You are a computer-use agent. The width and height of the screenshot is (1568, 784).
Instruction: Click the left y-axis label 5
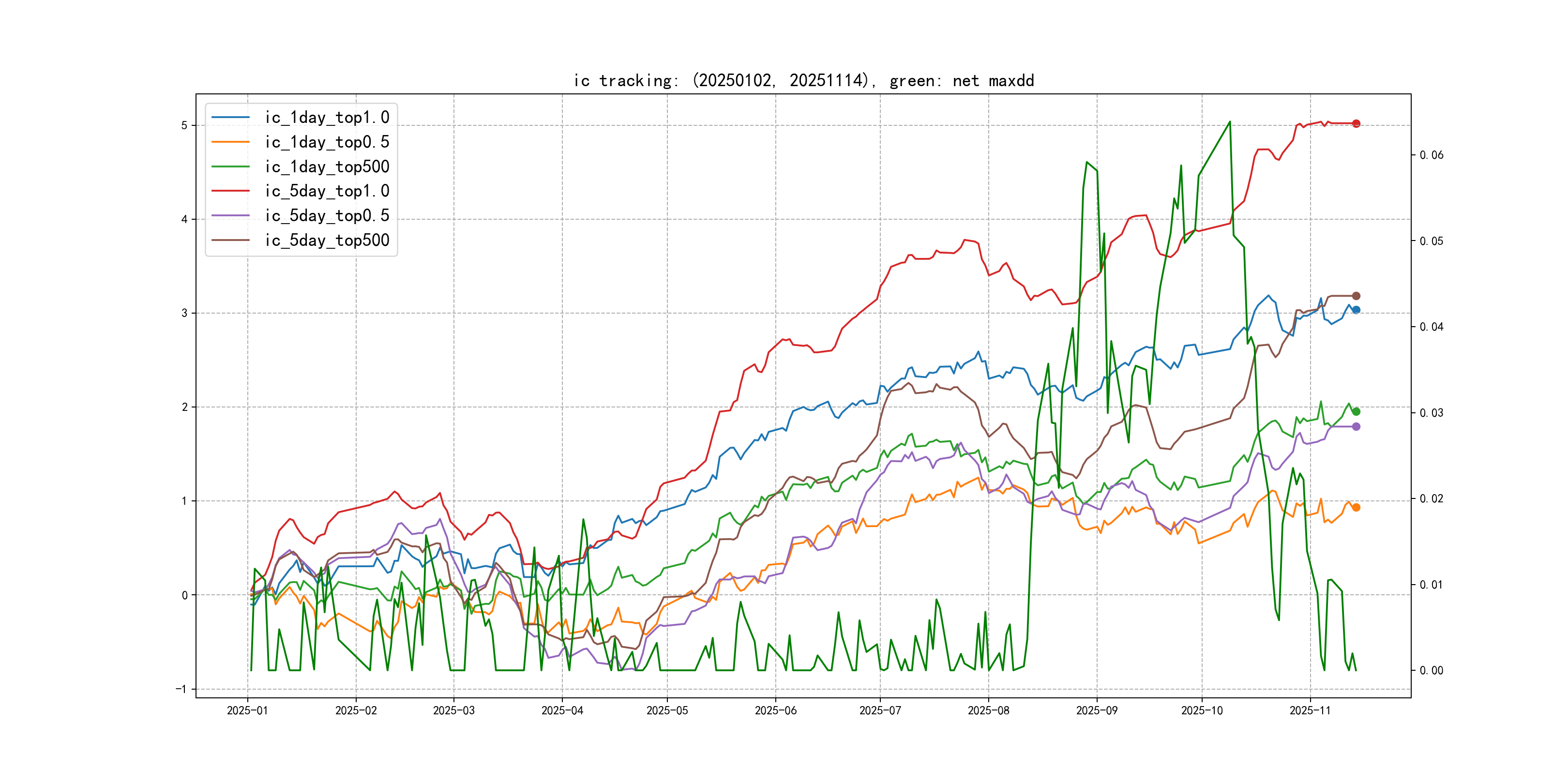(x=184, y=125)
